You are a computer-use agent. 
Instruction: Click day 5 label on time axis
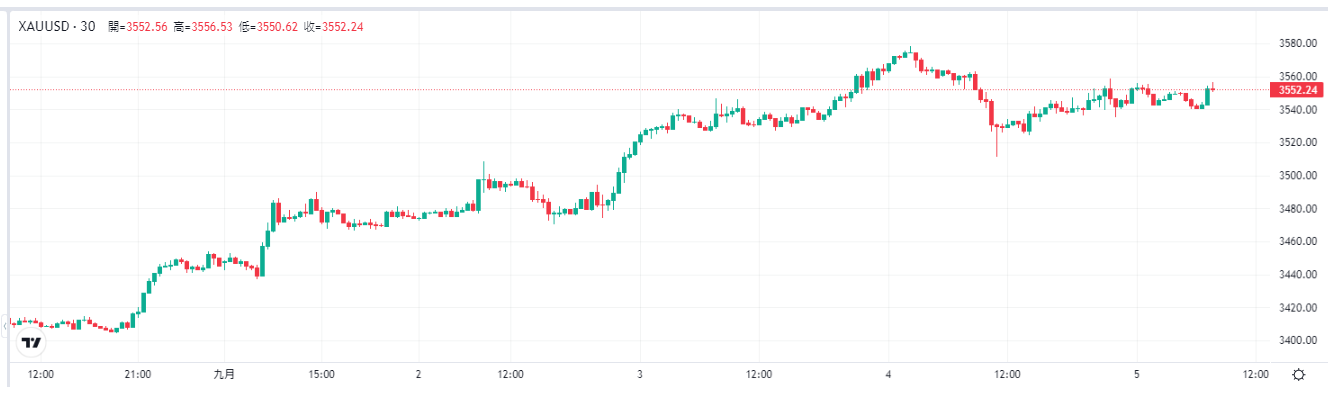coord(1137,375)
